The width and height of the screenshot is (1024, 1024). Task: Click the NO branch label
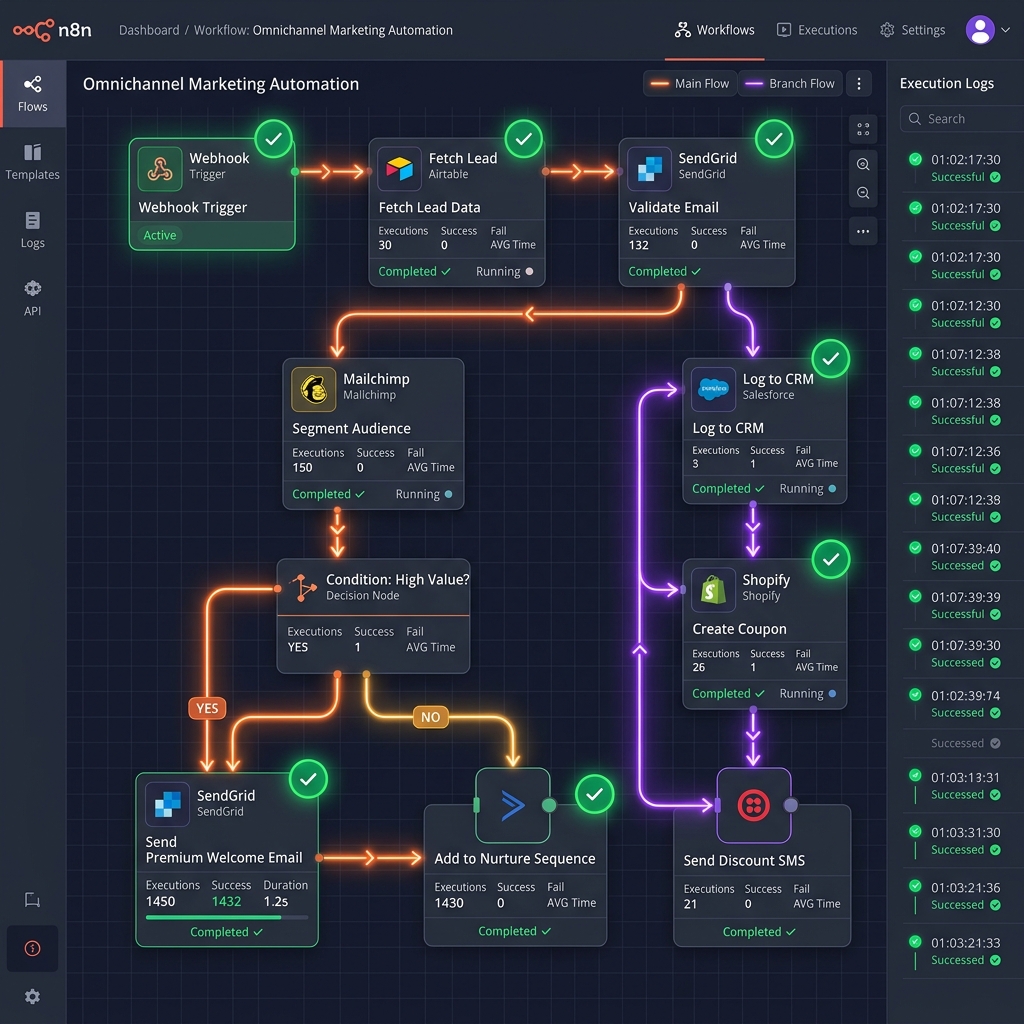(430, 717)
